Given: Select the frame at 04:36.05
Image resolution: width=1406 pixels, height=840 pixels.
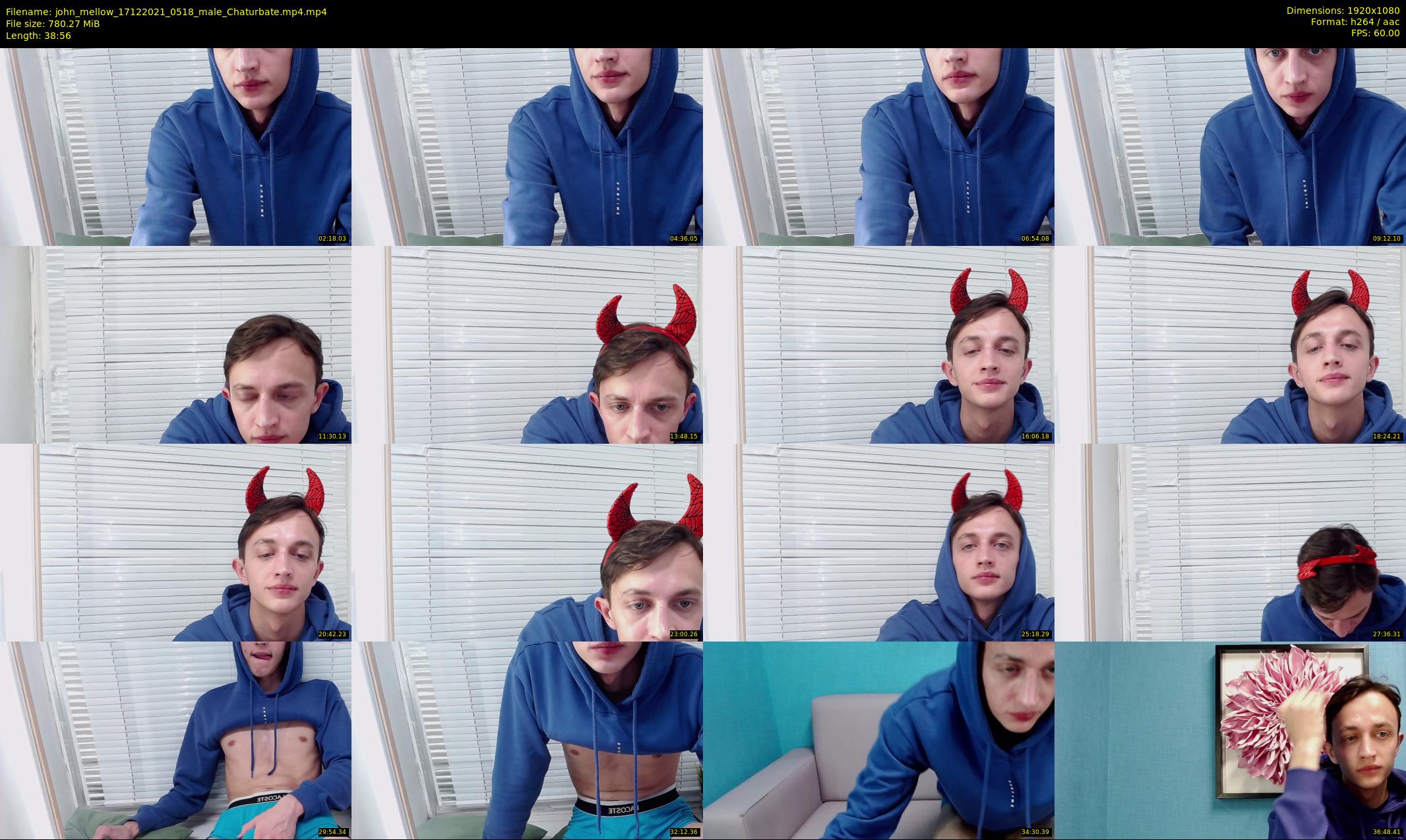Looking at the screenshot, I should click(527, 146).
